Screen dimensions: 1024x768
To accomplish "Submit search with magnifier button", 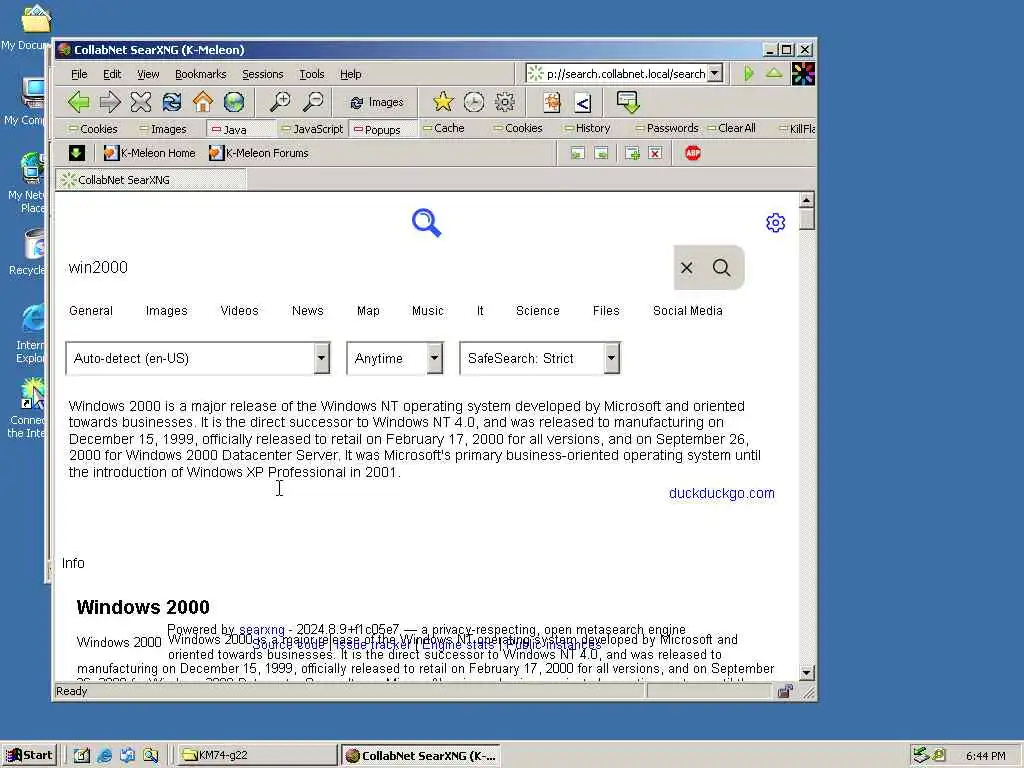I will (722, 268).
